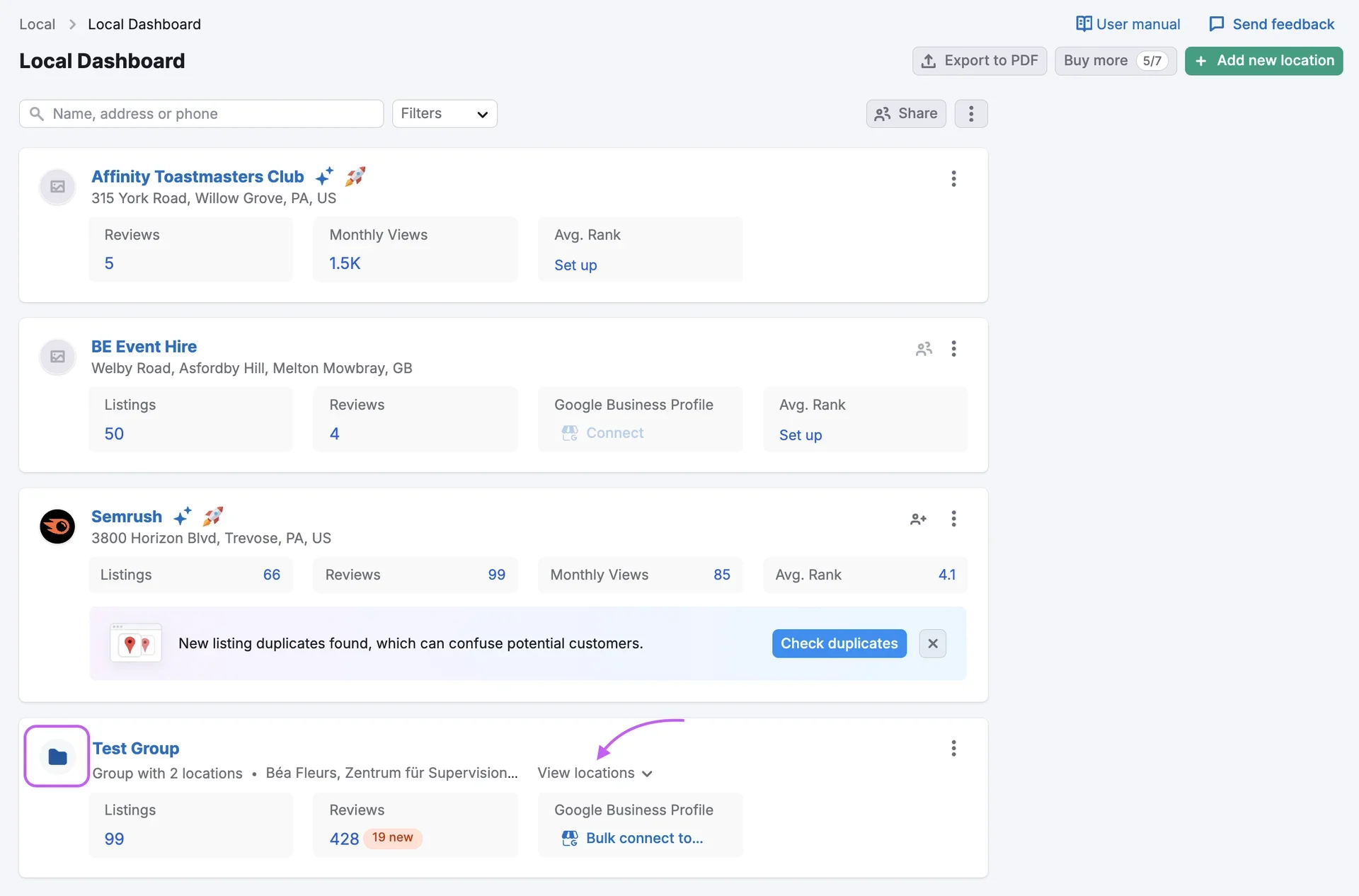Click the Check duplicates button
This screenshot has width=1359, height=896.
coord(839,643)
